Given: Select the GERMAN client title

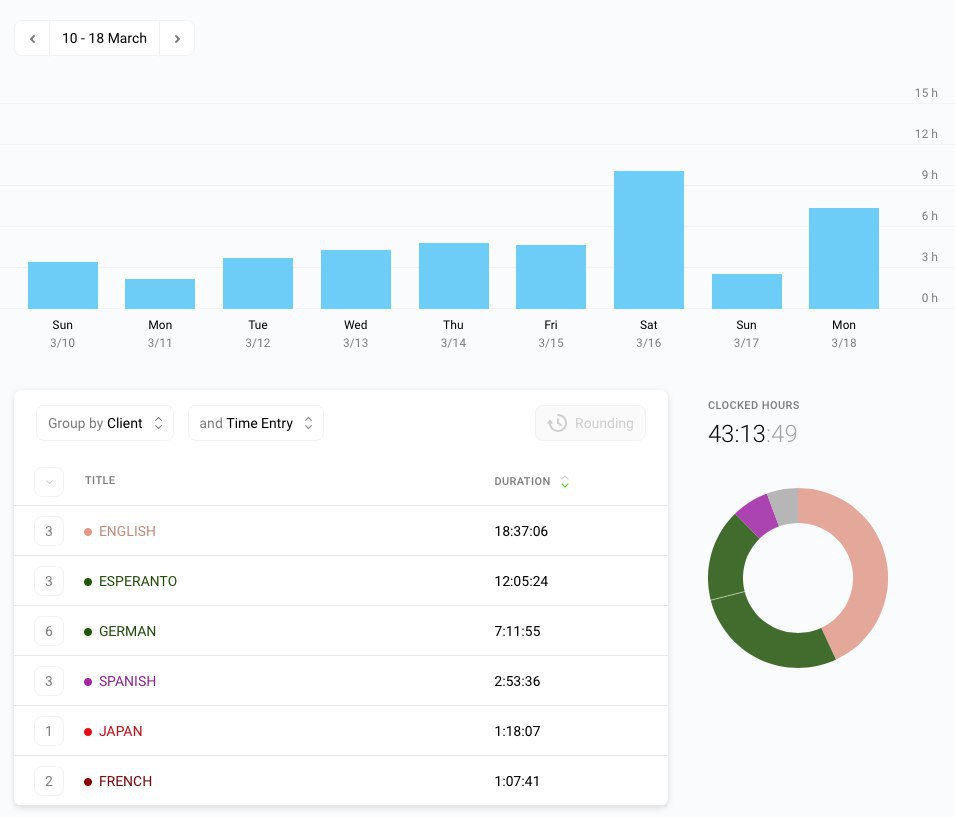Looking at the screenshot, I should [x=127, y=631].
